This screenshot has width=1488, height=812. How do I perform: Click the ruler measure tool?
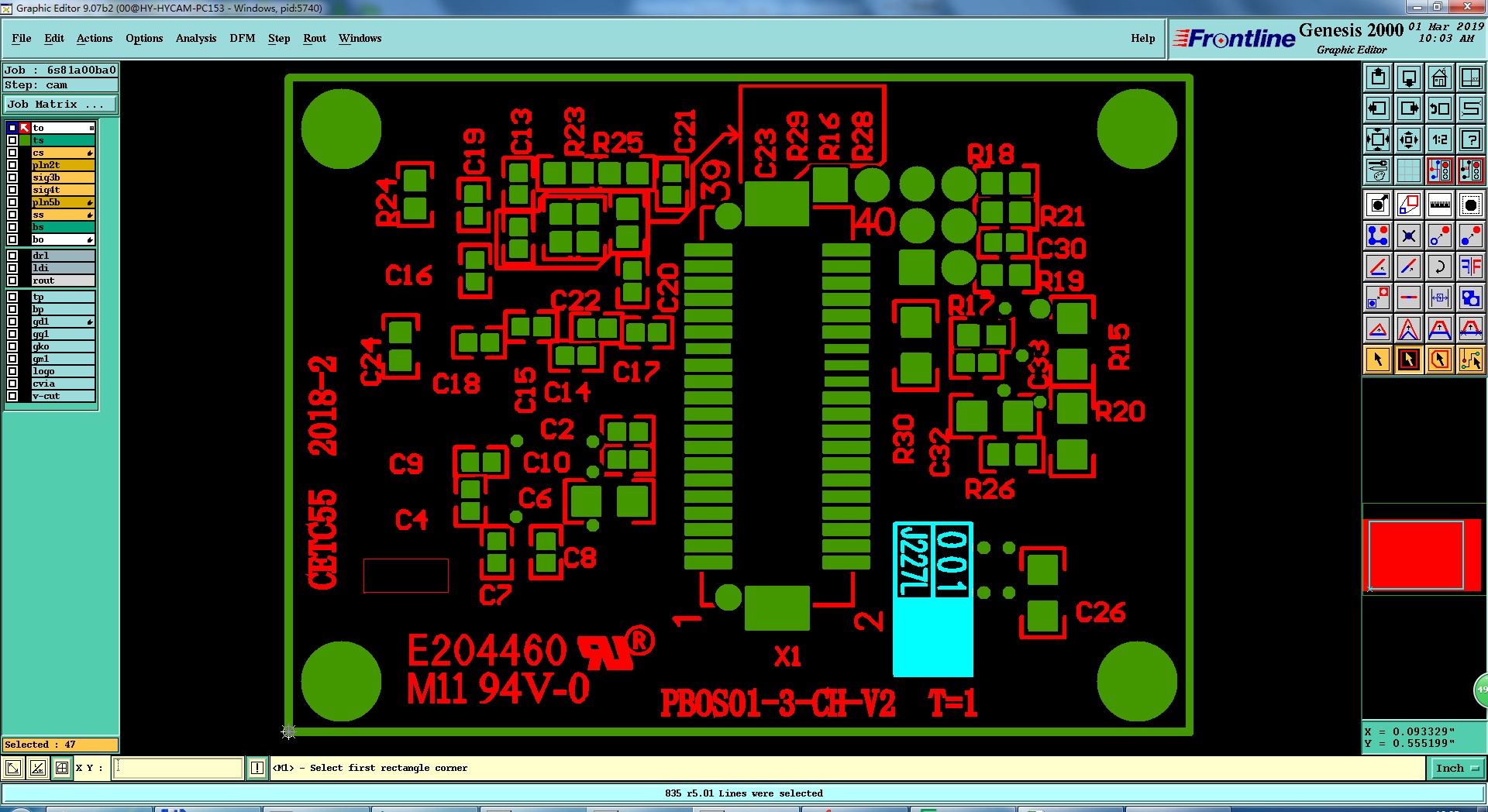(1440, 205)
